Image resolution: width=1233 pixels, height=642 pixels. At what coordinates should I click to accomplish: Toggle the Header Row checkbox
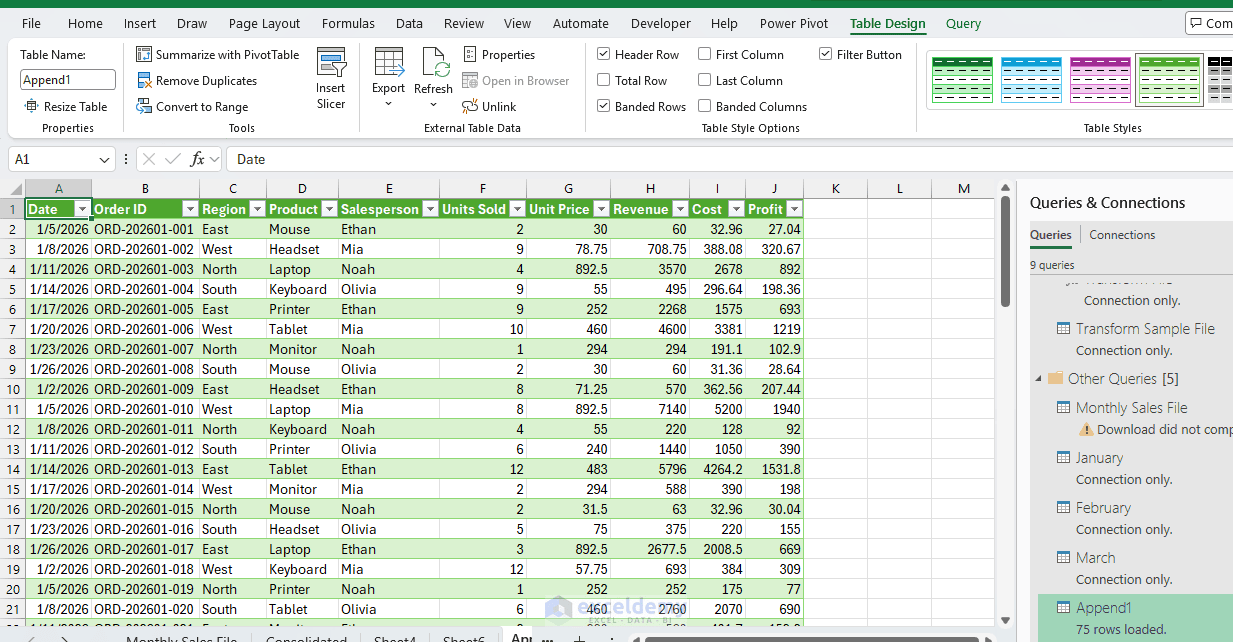point(604,55)
